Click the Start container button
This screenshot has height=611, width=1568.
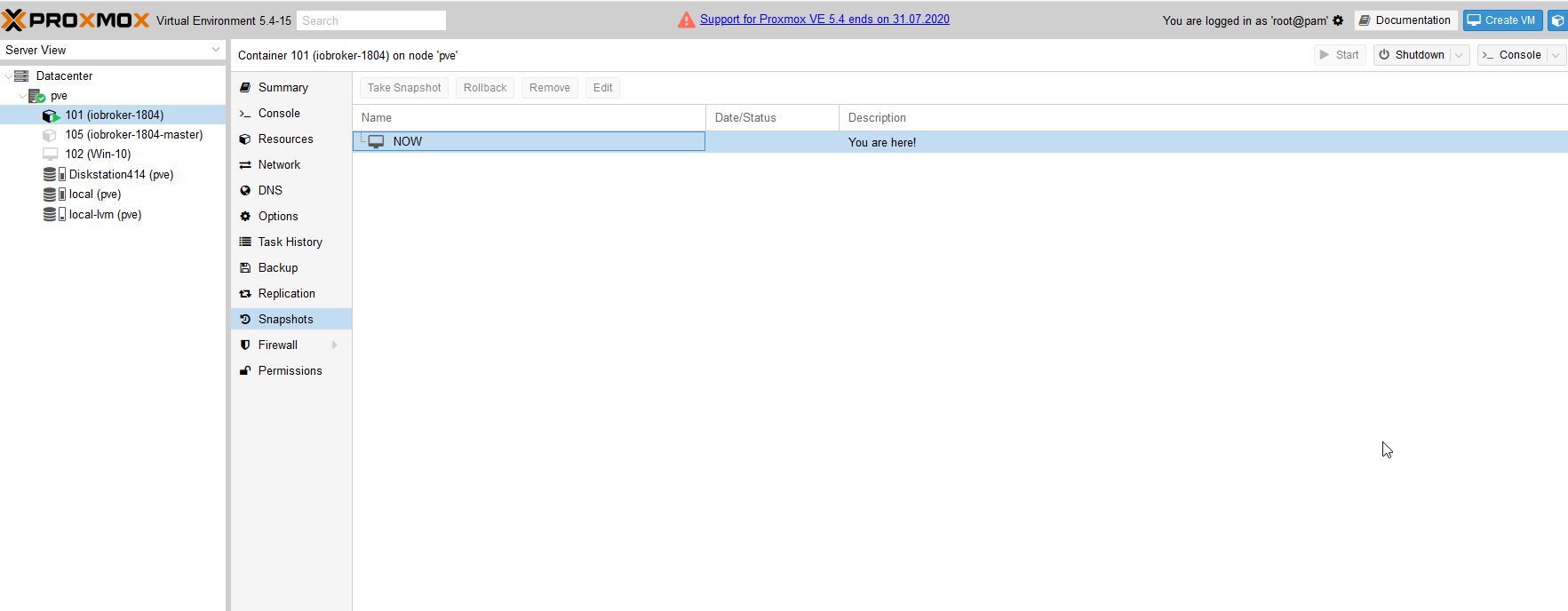[1339, 55]
